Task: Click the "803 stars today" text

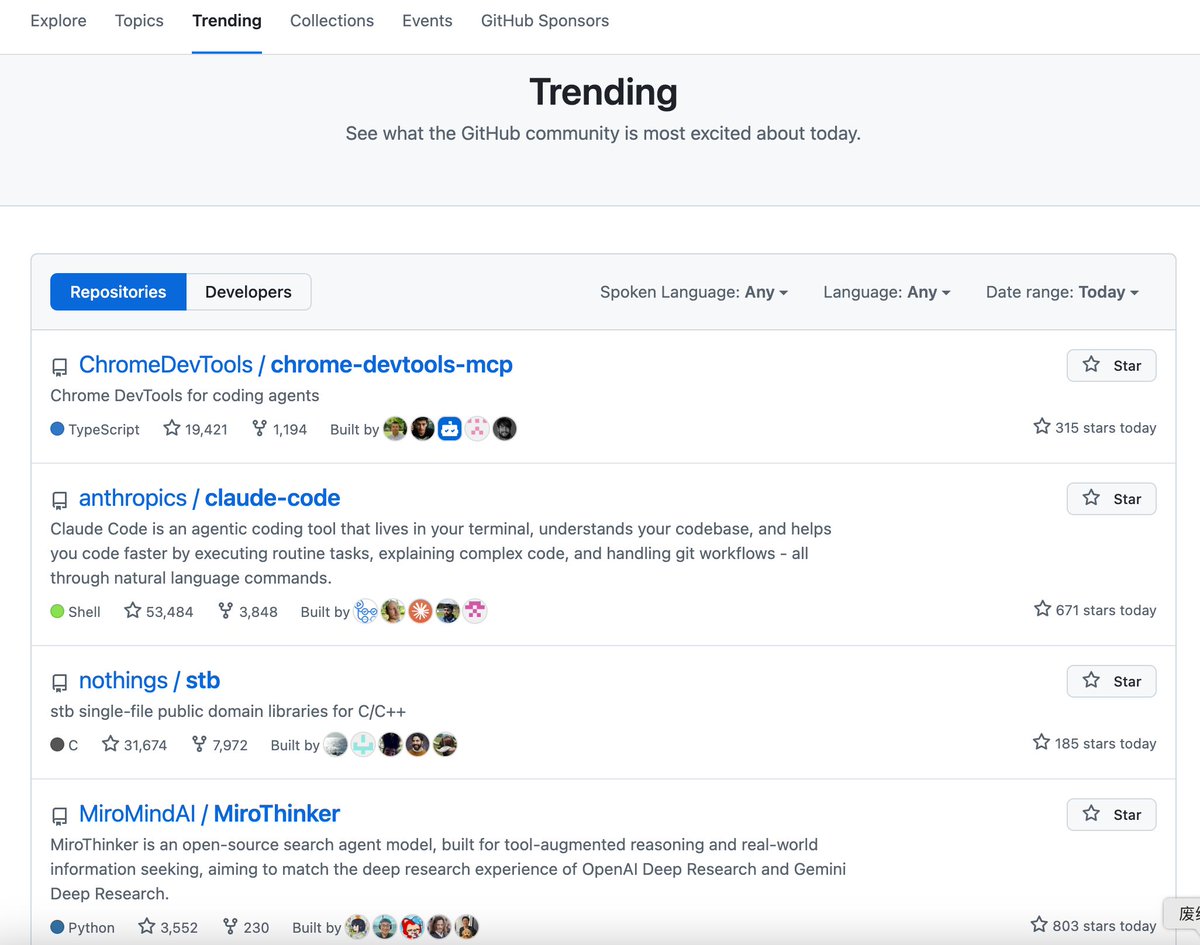Action: (x=1093, y=926)
